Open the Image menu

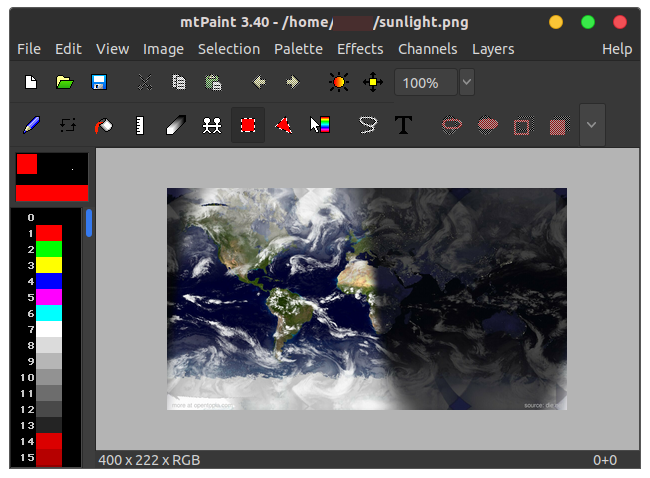click(163, 49)
